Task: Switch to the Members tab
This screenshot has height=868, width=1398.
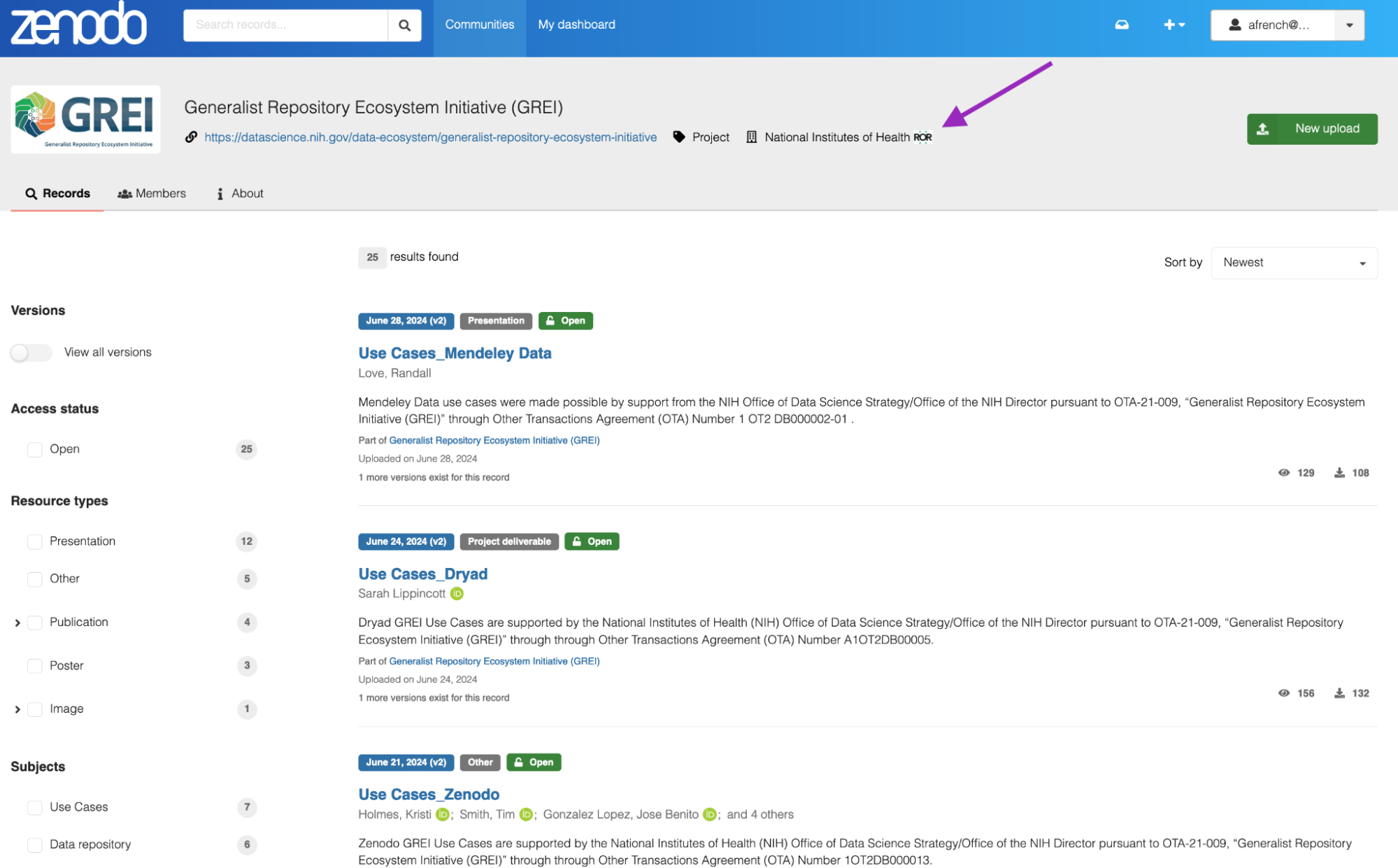Action: (151, 193)
